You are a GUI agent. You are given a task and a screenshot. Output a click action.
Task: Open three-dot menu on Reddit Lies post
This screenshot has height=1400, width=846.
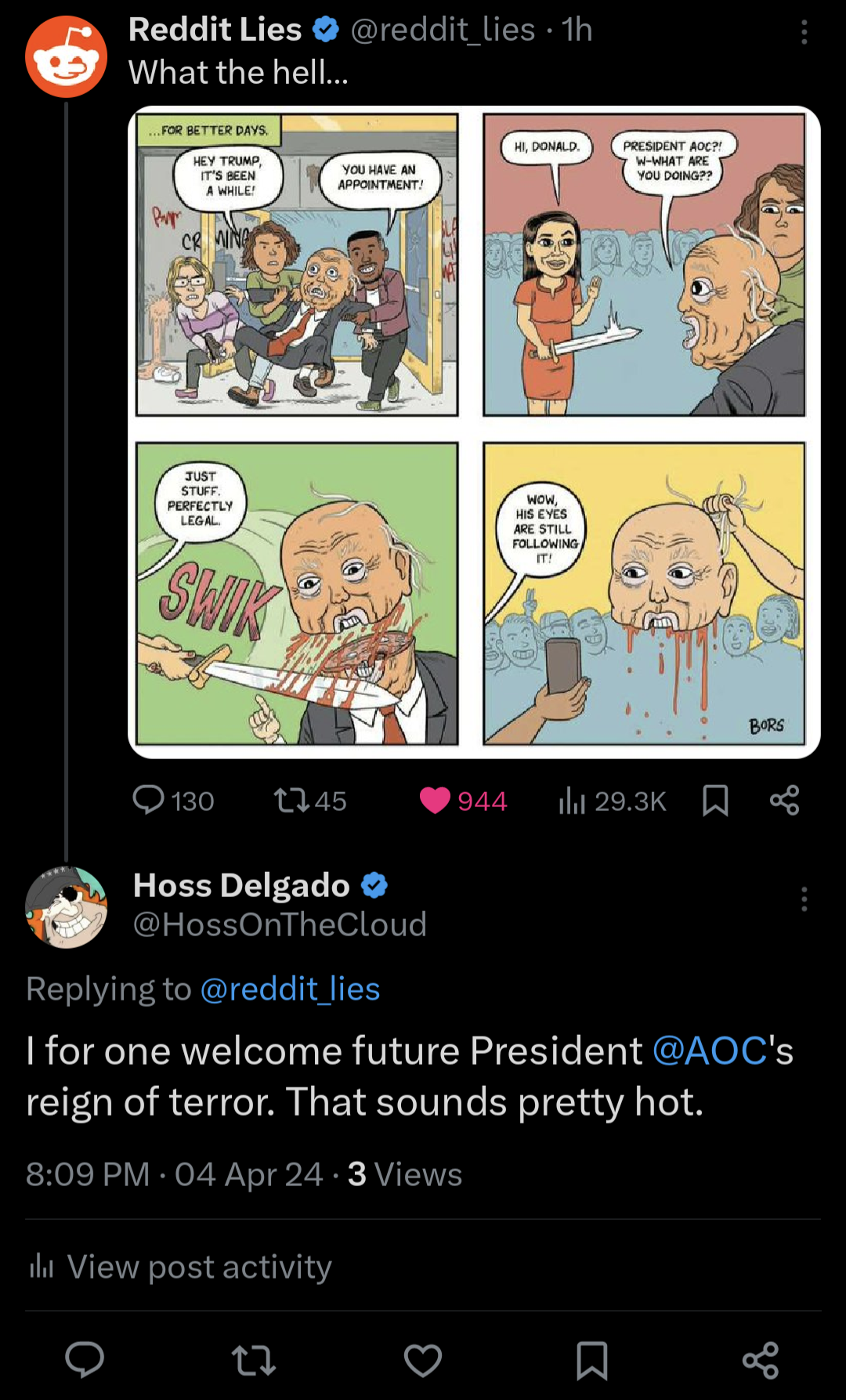click(x=804, y=32)
